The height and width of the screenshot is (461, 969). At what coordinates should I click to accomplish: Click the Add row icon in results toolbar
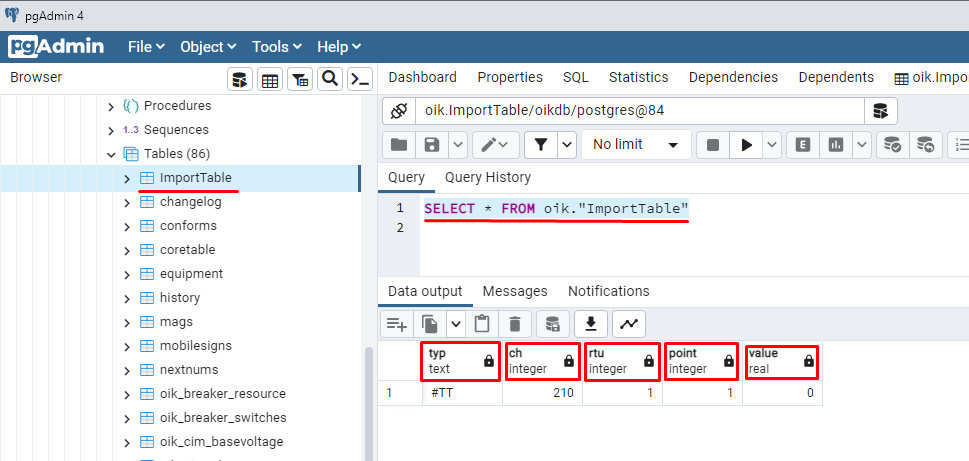[397, 324]
